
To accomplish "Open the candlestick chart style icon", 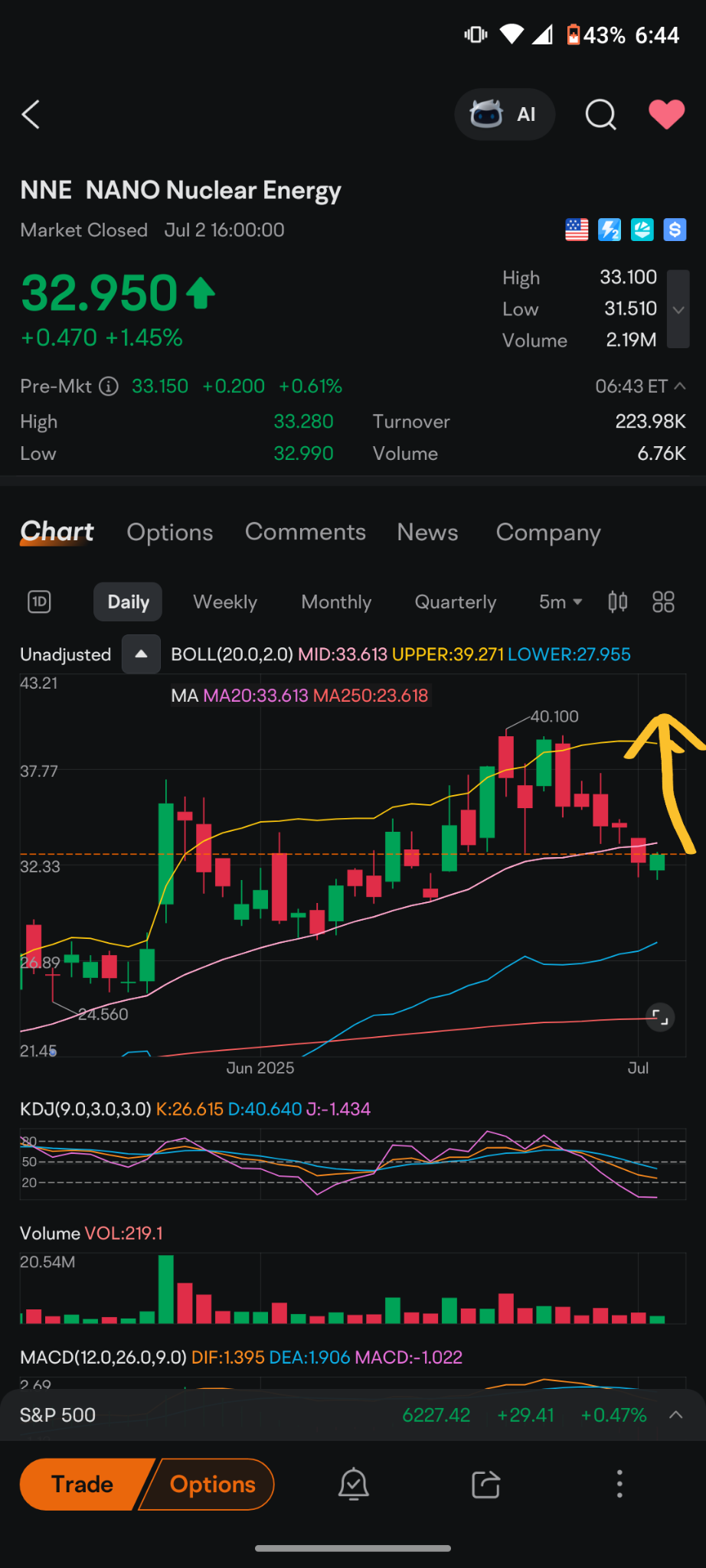I will [x=618, y=602].
